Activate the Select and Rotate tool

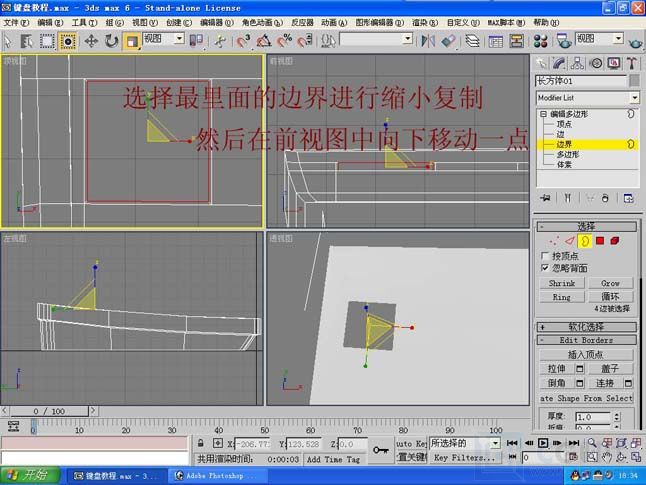point(111,41)
